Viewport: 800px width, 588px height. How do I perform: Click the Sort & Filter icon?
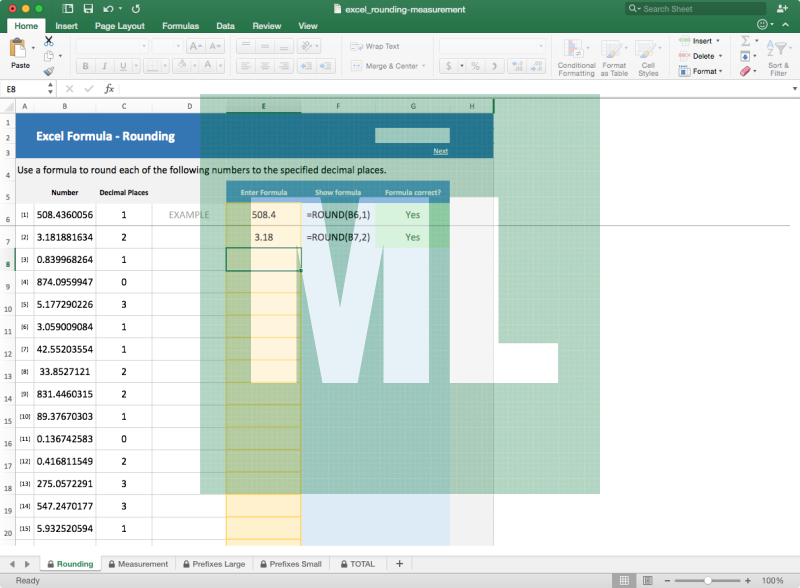click(x=778, y=56)
